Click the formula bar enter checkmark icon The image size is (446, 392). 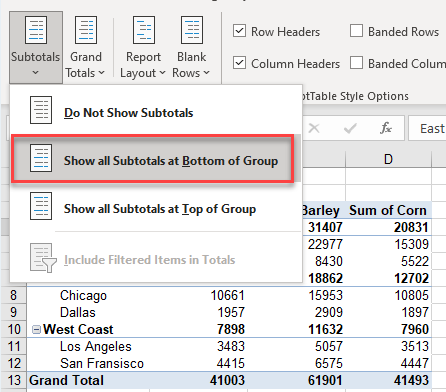tap(350, 128)
